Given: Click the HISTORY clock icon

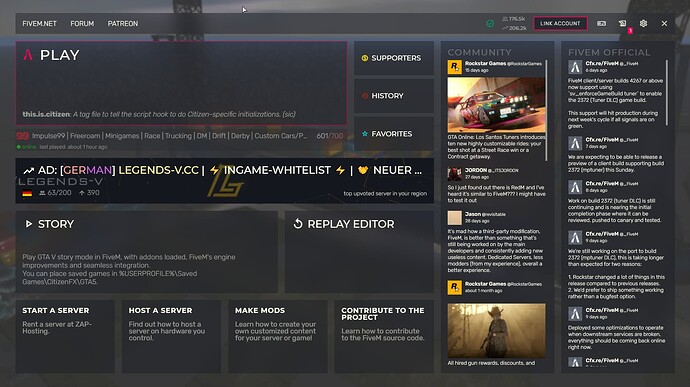Looking at the screenshot, I should click(365, 96).
